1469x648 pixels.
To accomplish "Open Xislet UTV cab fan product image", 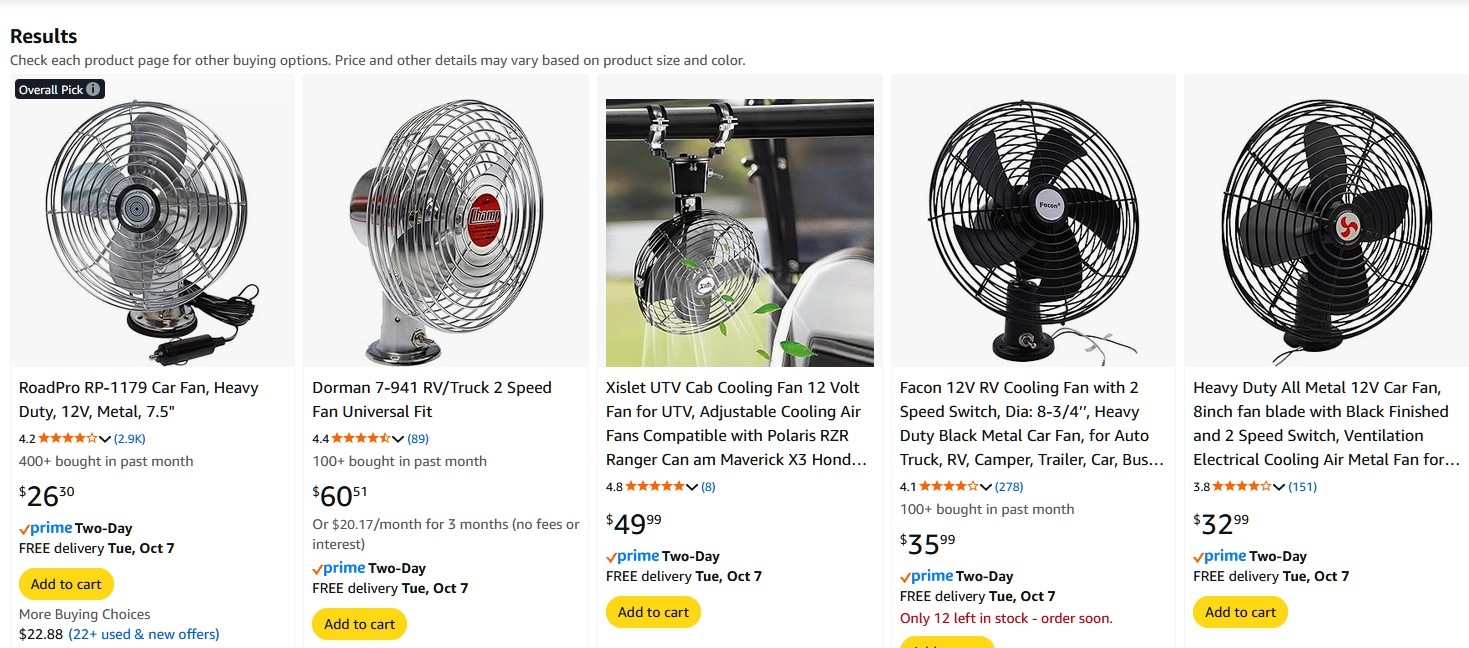I will [739, 232].
